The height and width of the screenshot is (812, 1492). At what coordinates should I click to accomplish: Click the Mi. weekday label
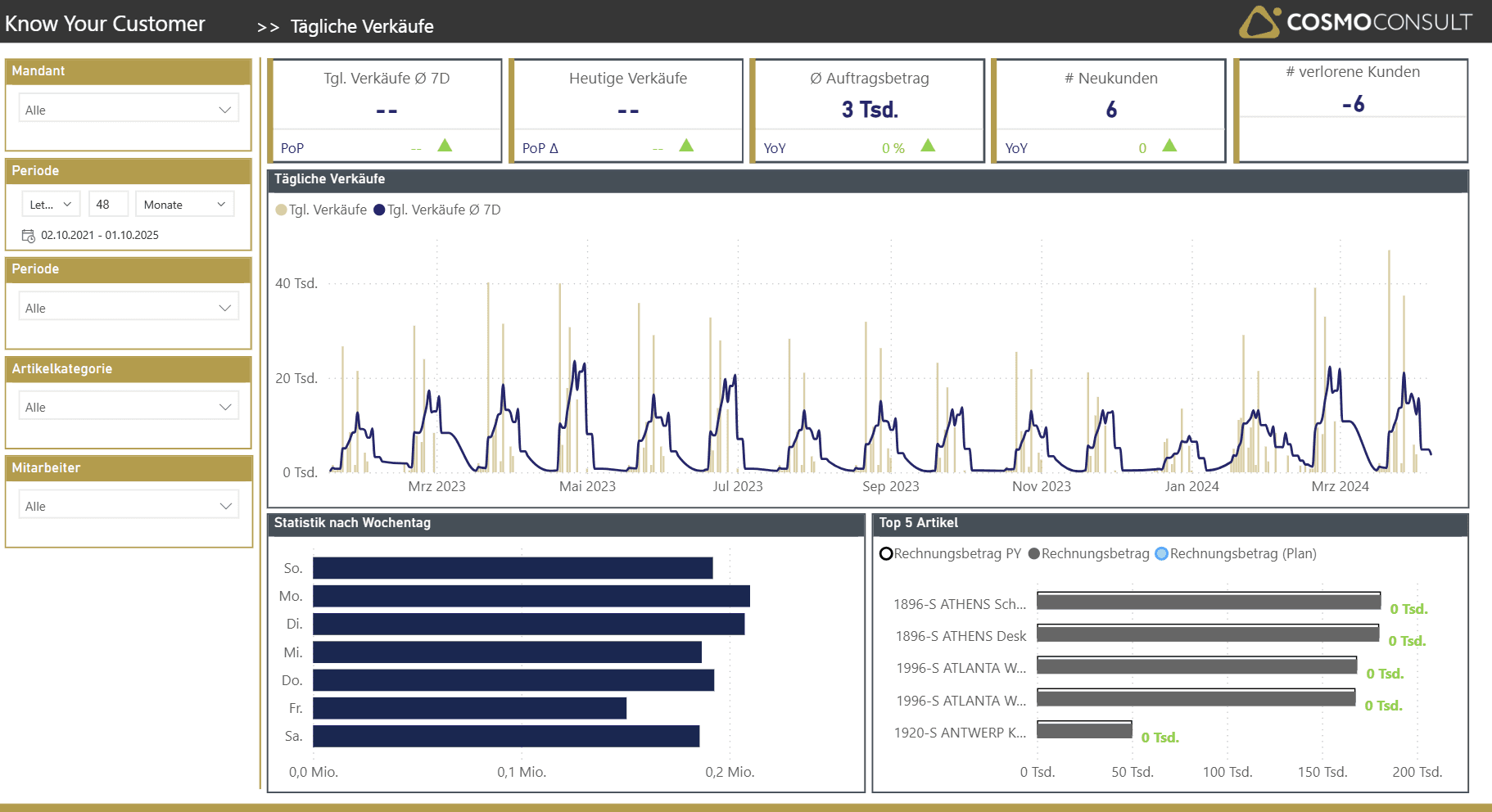coord(293,653)
